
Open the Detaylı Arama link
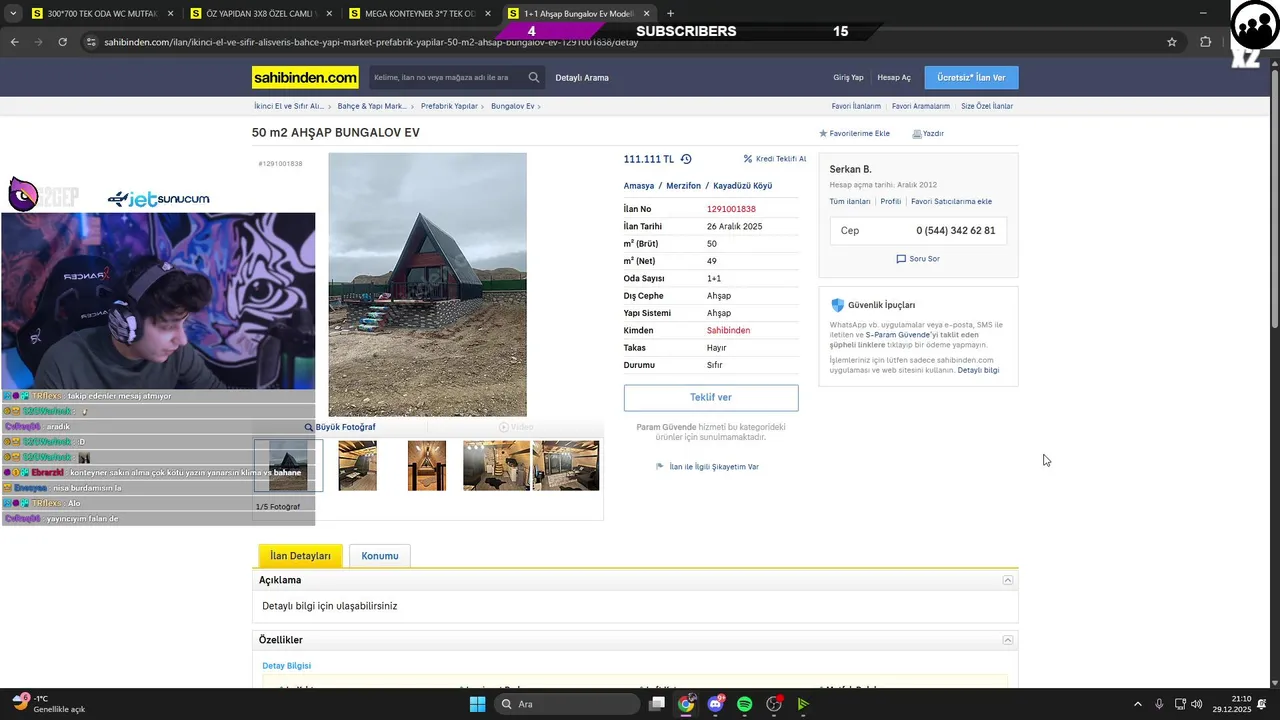pyautogui.click(x=582, y=78)
